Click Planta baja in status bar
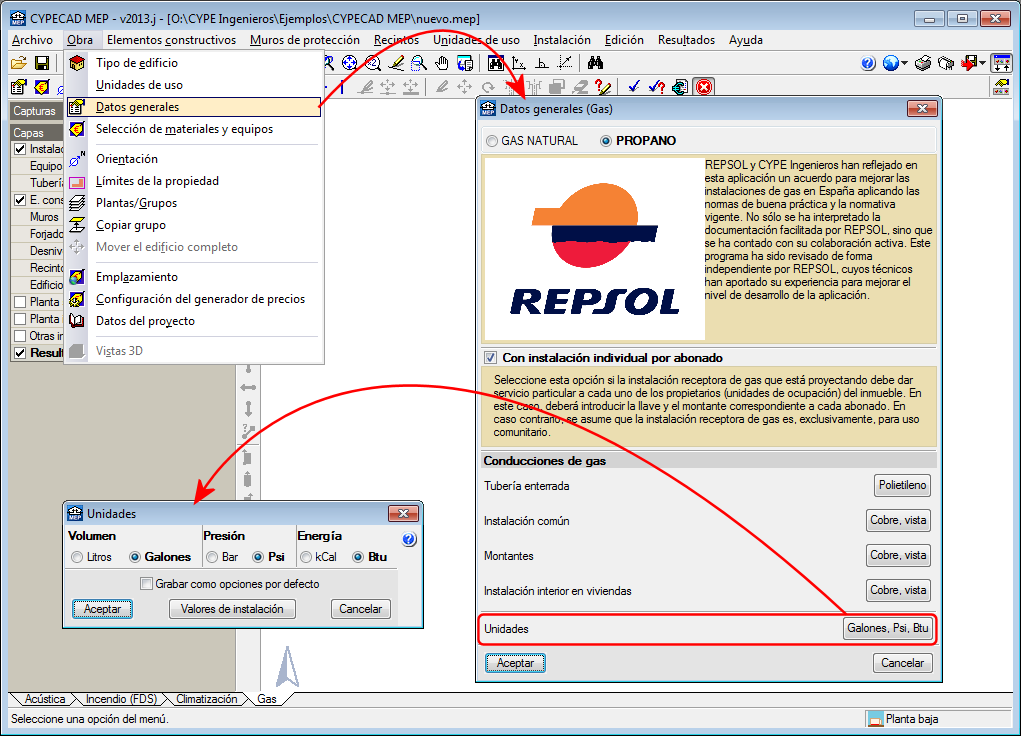Viewport: 1021px width, 736px height. point(911,719)
